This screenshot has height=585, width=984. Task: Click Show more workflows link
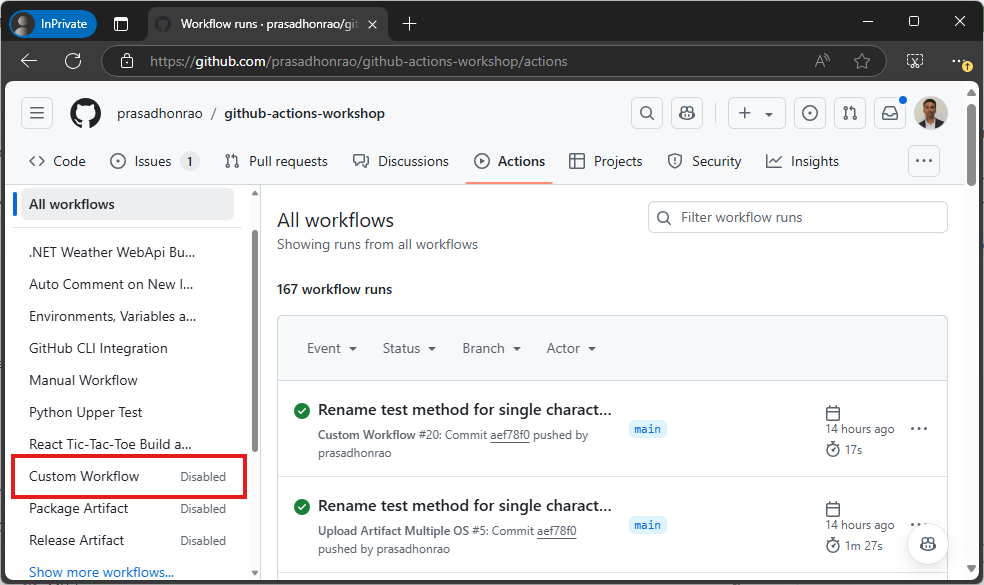click(101, 572)
